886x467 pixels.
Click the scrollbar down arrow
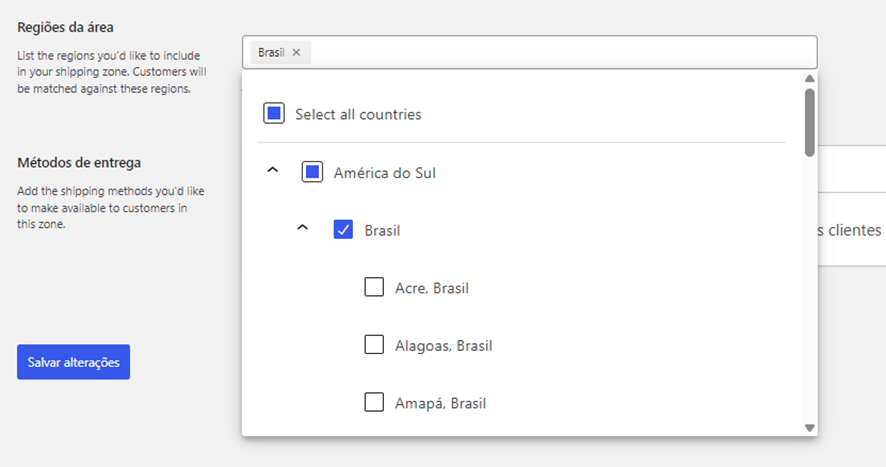point(810,427)
